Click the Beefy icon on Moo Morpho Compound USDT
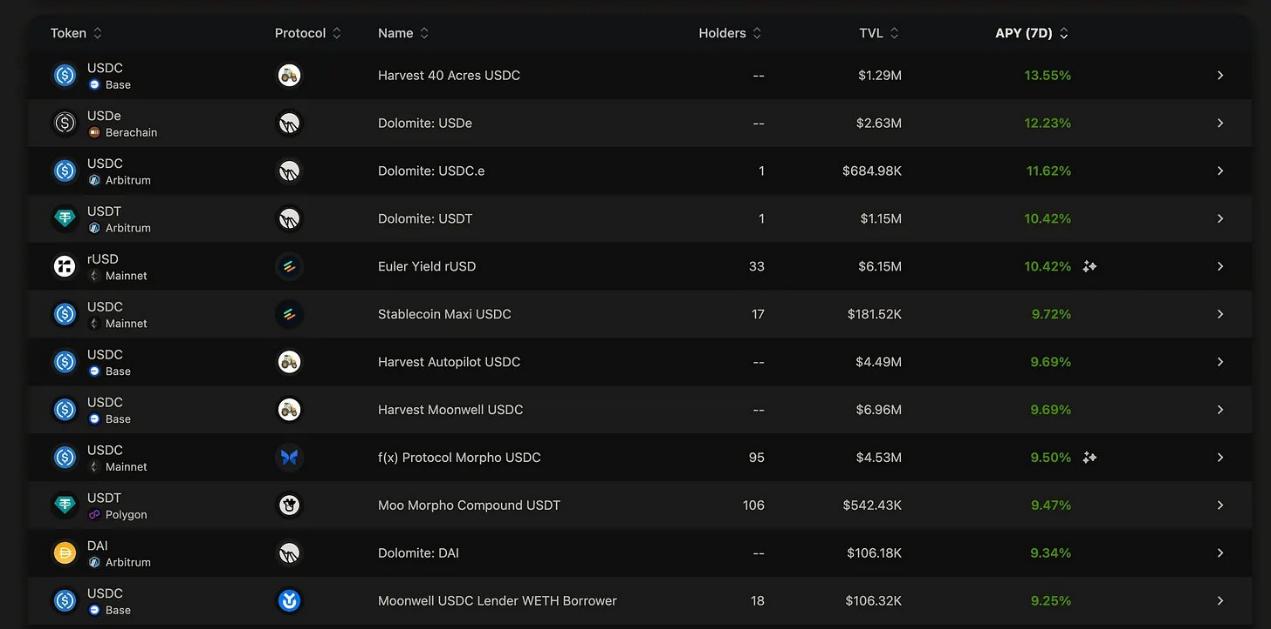The image size is (1271, 629). click(289, 504)
